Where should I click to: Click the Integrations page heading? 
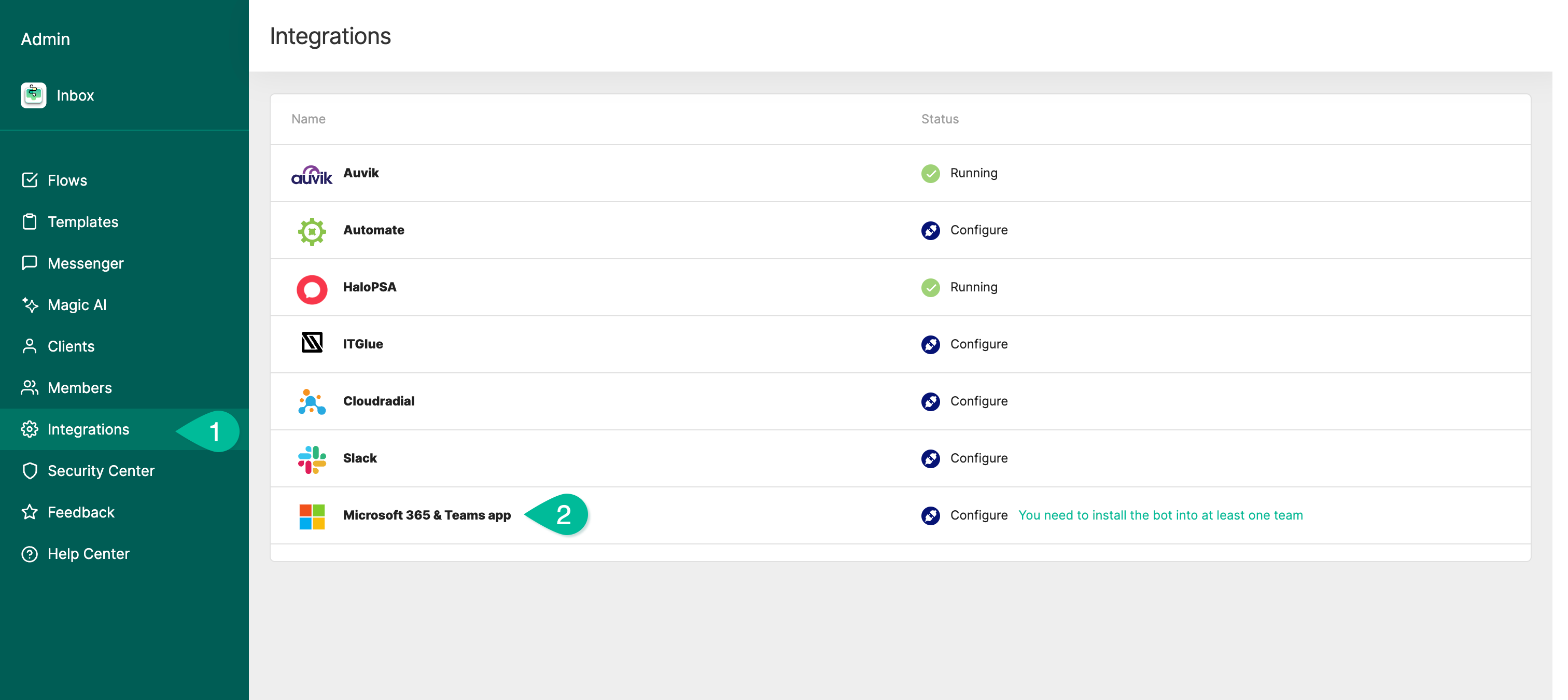tap(330, 36)
